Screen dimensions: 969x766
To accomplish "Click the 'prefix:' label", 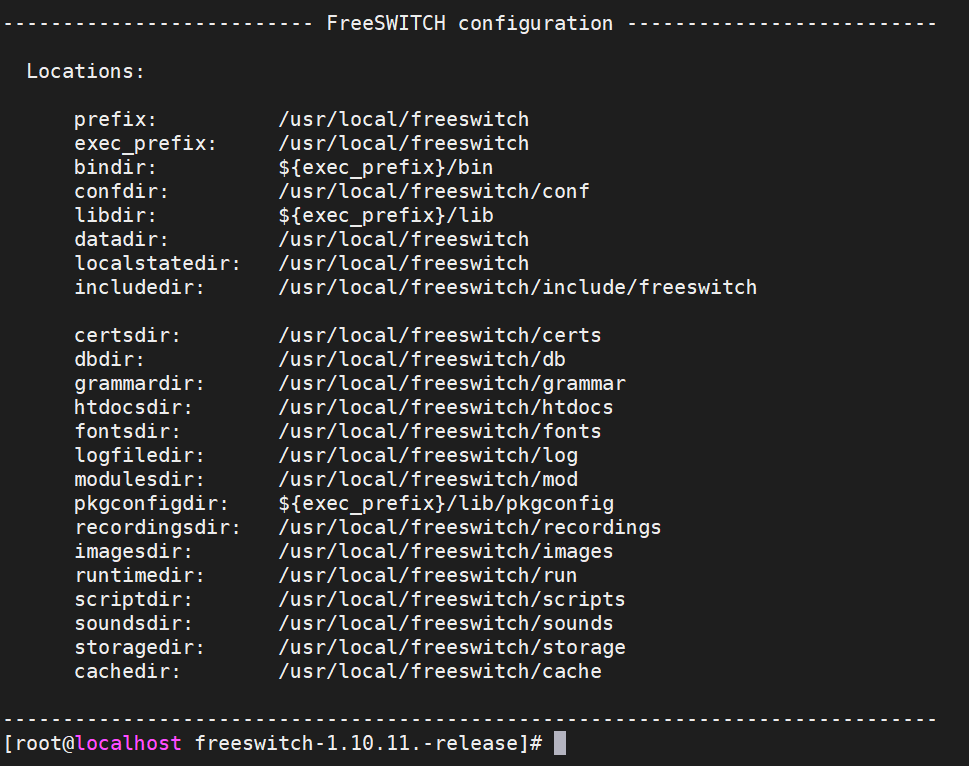I will [115, 119].
